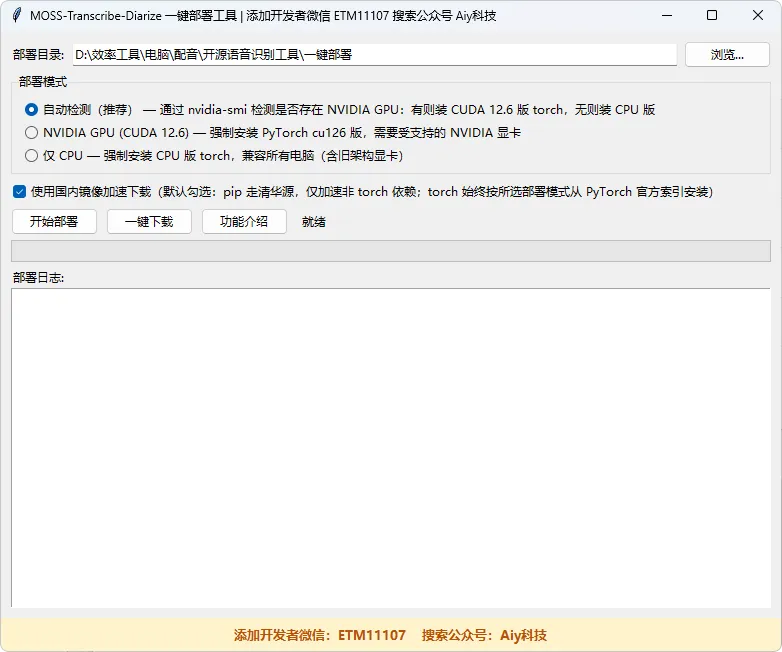Click the feather app icon in title bar
Viewport: 782px width, 652px height.
click(17, 15)
